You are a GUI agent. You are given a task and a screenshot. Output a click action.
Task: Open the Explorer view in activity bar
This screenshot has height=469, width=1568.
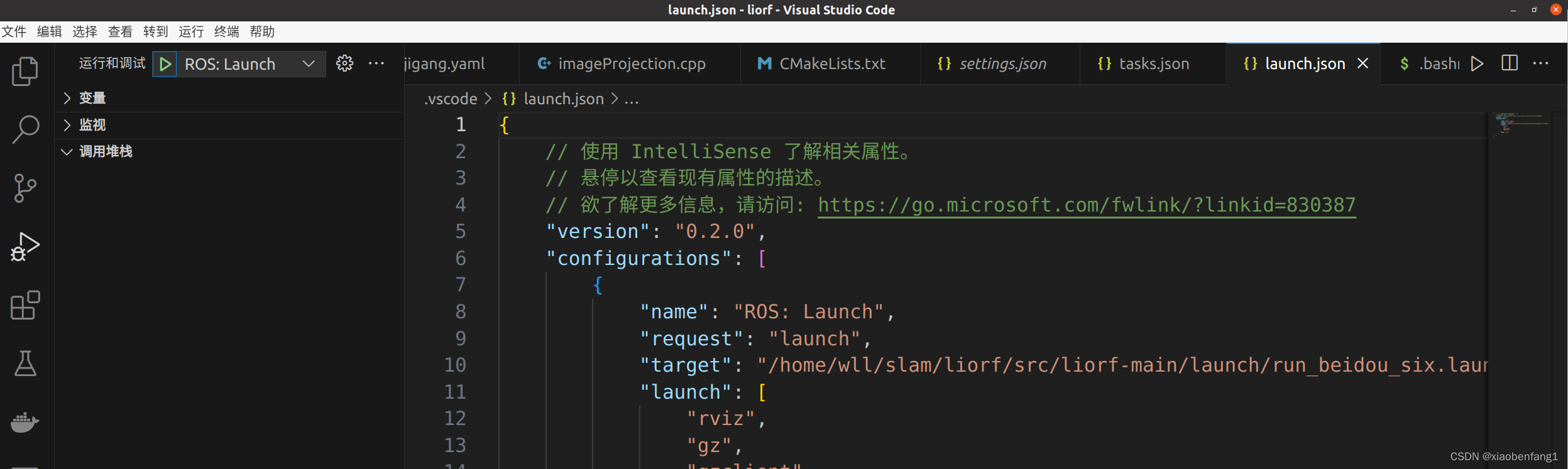pos(25,71)
